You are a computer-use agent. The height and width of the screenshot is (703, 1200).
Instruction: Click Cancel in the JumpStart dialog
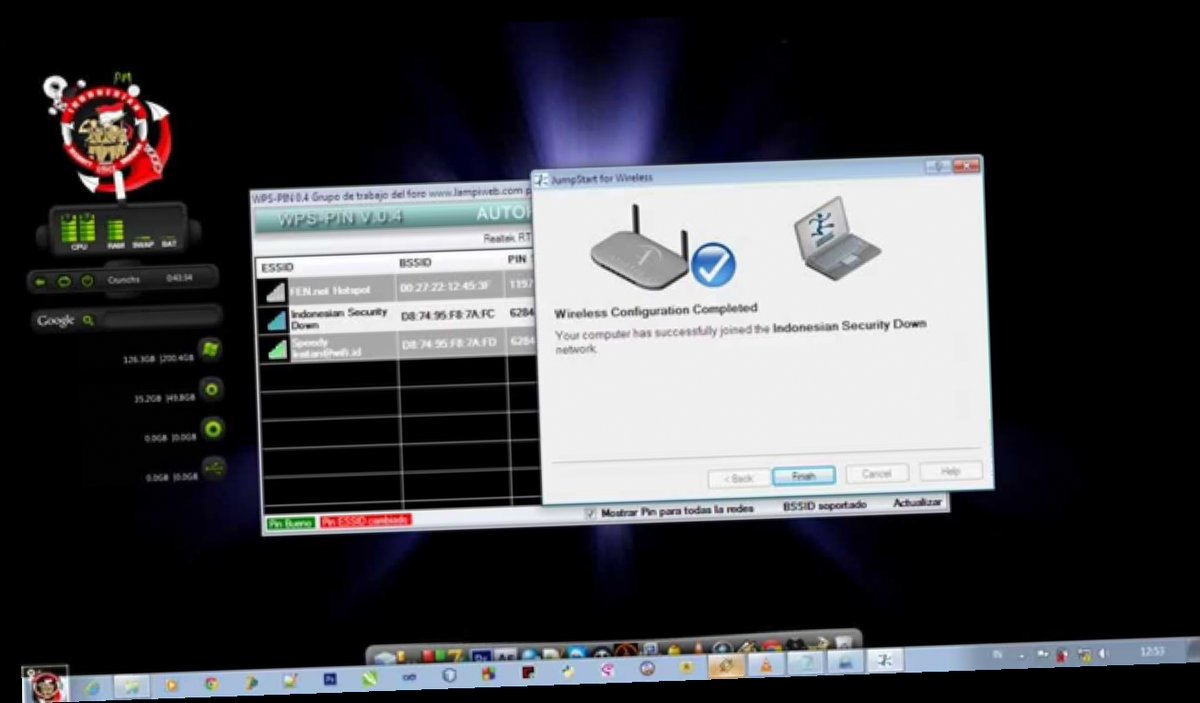(877, 473)
